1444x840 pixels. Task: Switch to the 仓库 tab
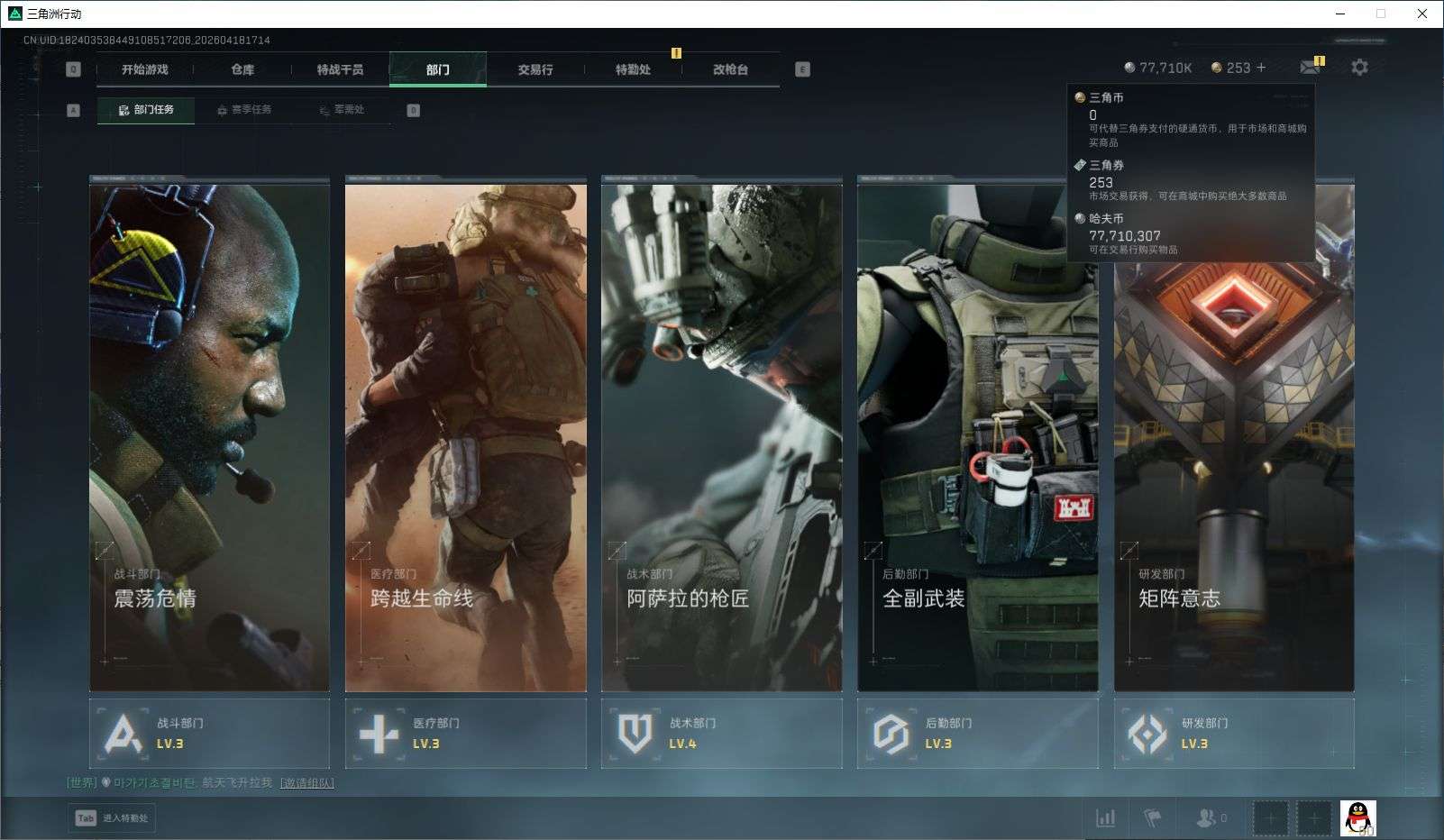click(242, 69)
